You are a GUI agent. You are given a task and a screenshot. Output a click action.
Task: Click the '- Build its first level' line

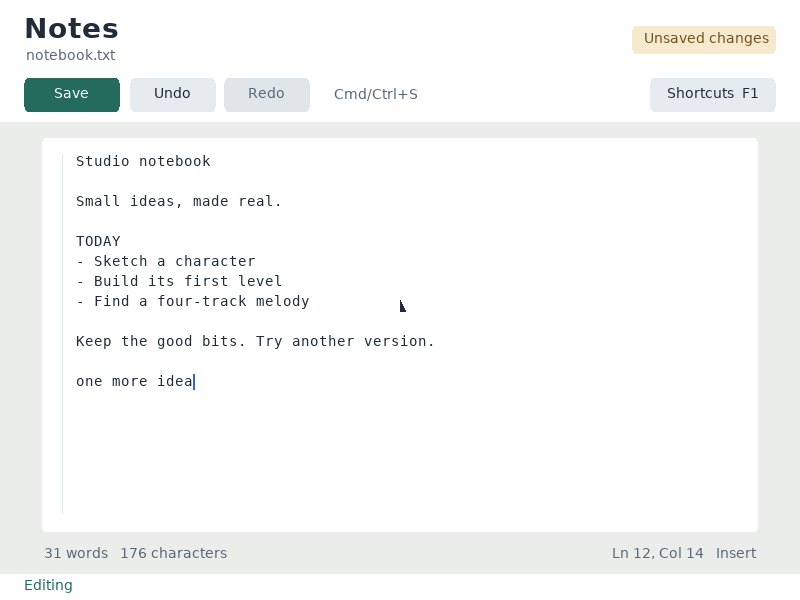179,281
